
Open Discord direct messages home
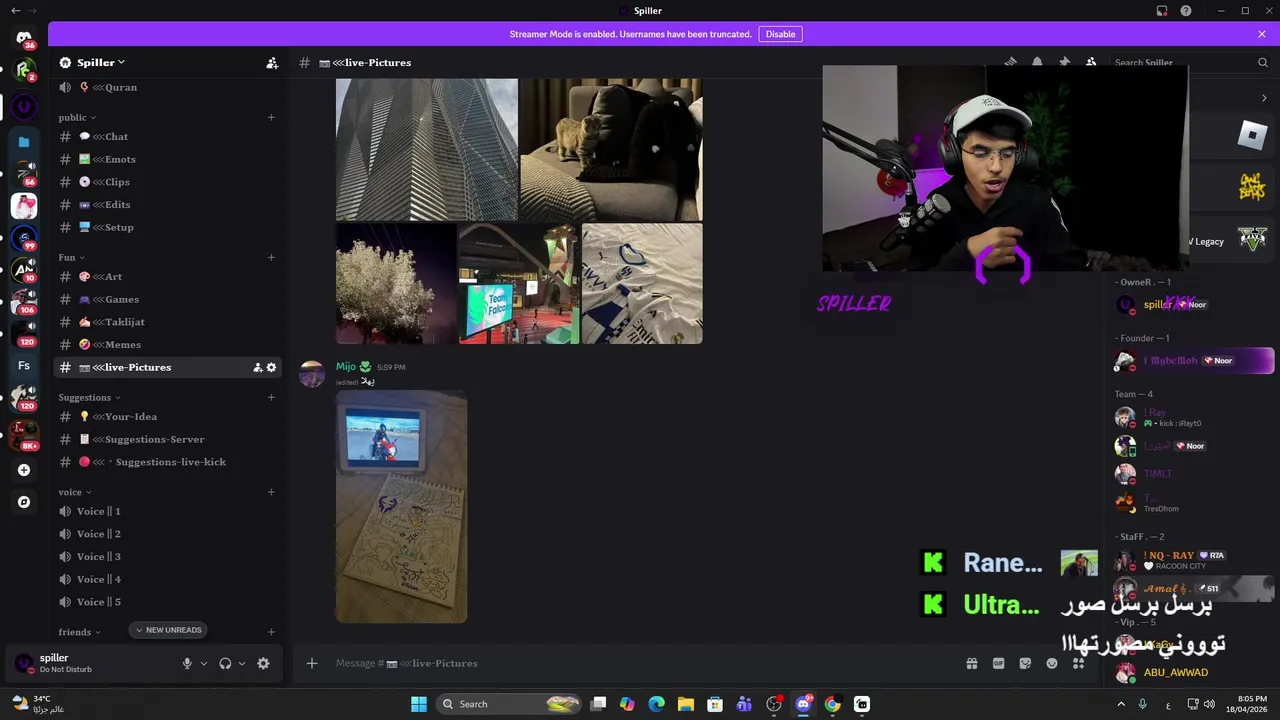pyautogui.click(x=24, y=38)
